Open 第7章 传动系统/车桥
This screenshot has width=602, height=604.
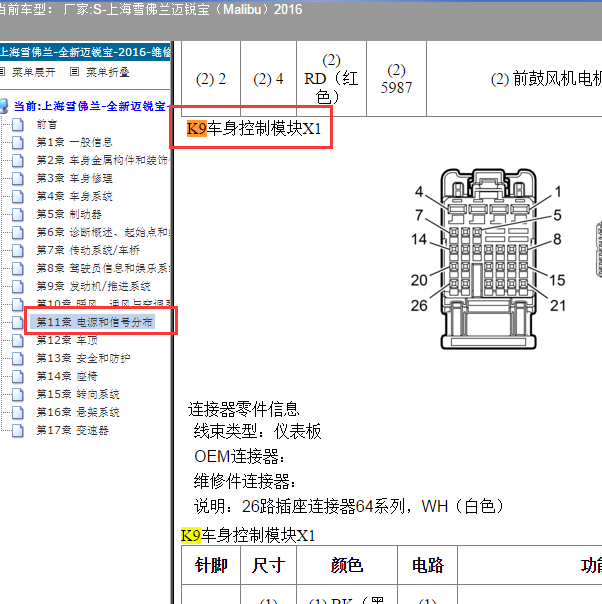[x=88, y=250]
